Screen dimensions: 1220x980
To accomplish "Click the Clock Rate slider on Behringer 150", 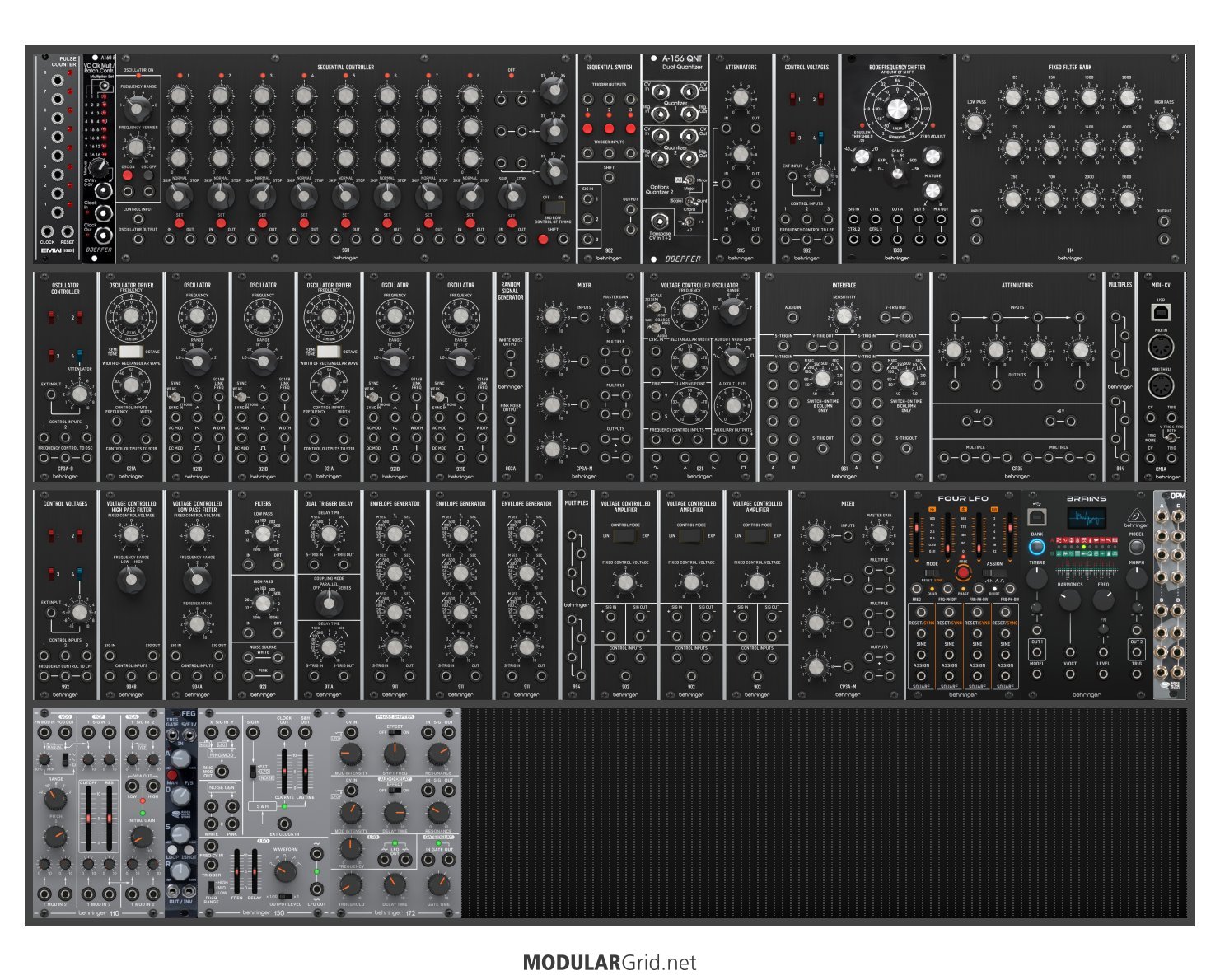I will (285, 772).
